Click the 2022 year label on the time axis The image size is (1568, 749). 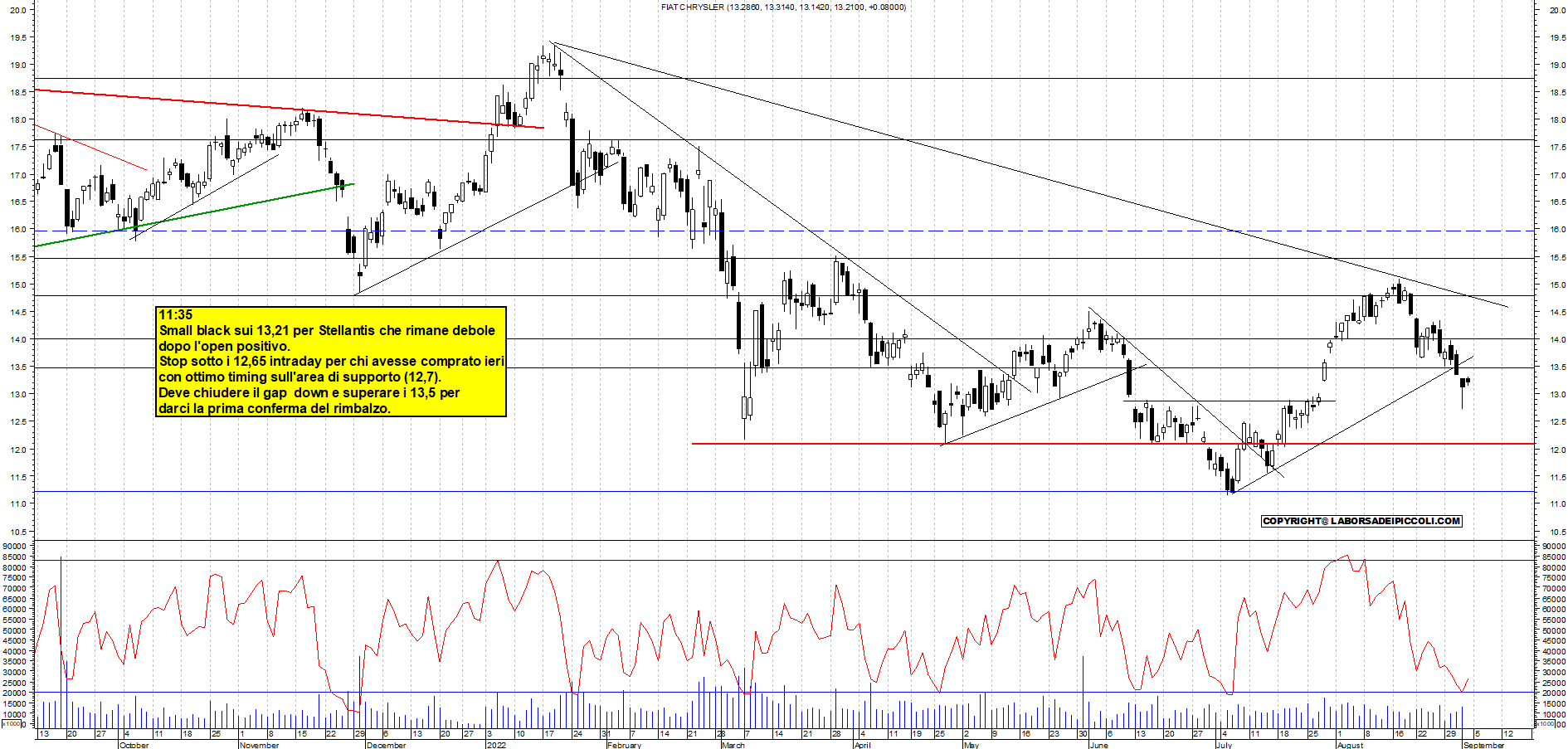tap(496, 745)
